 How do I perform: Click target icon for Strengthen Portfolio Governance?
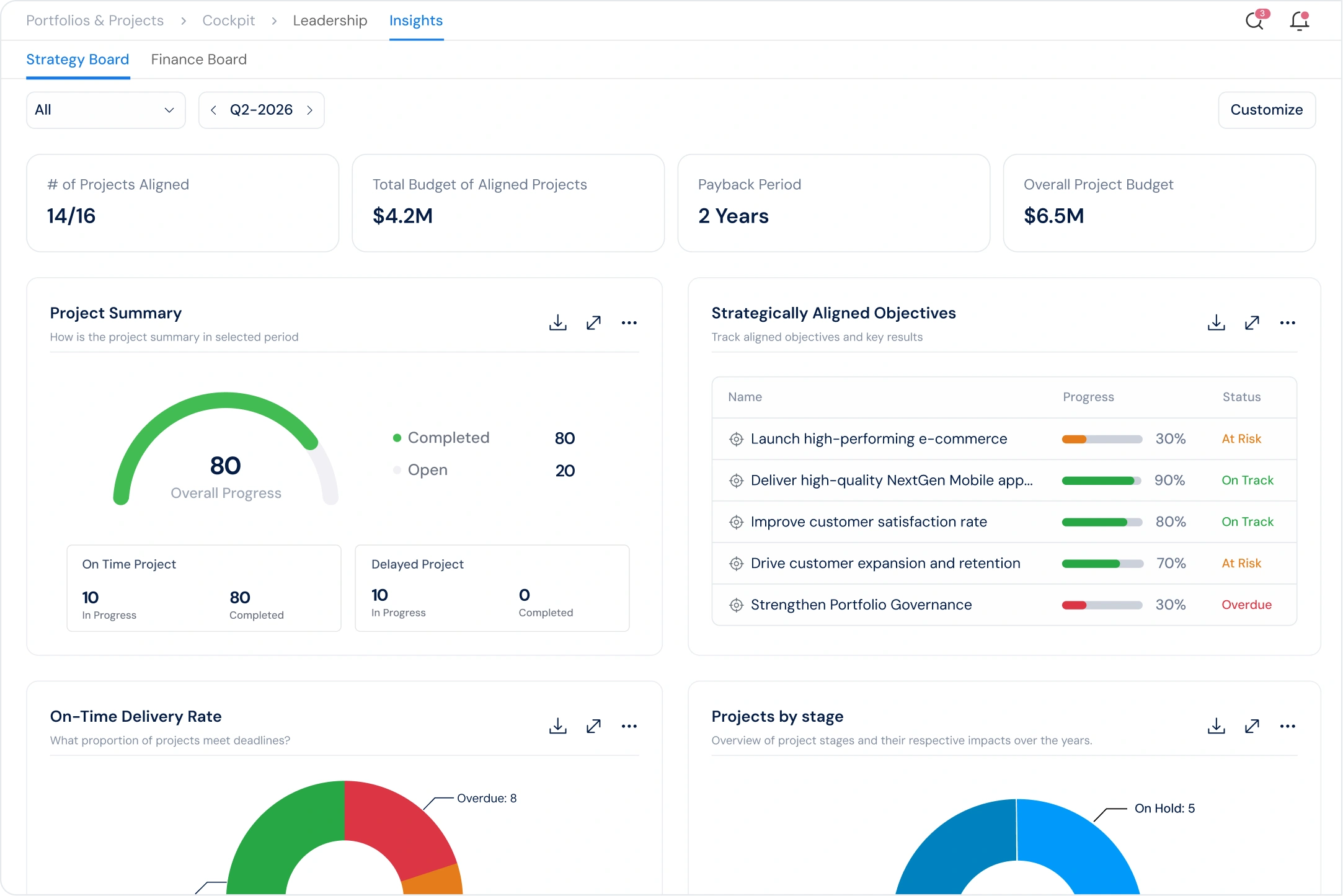[736, 605]
